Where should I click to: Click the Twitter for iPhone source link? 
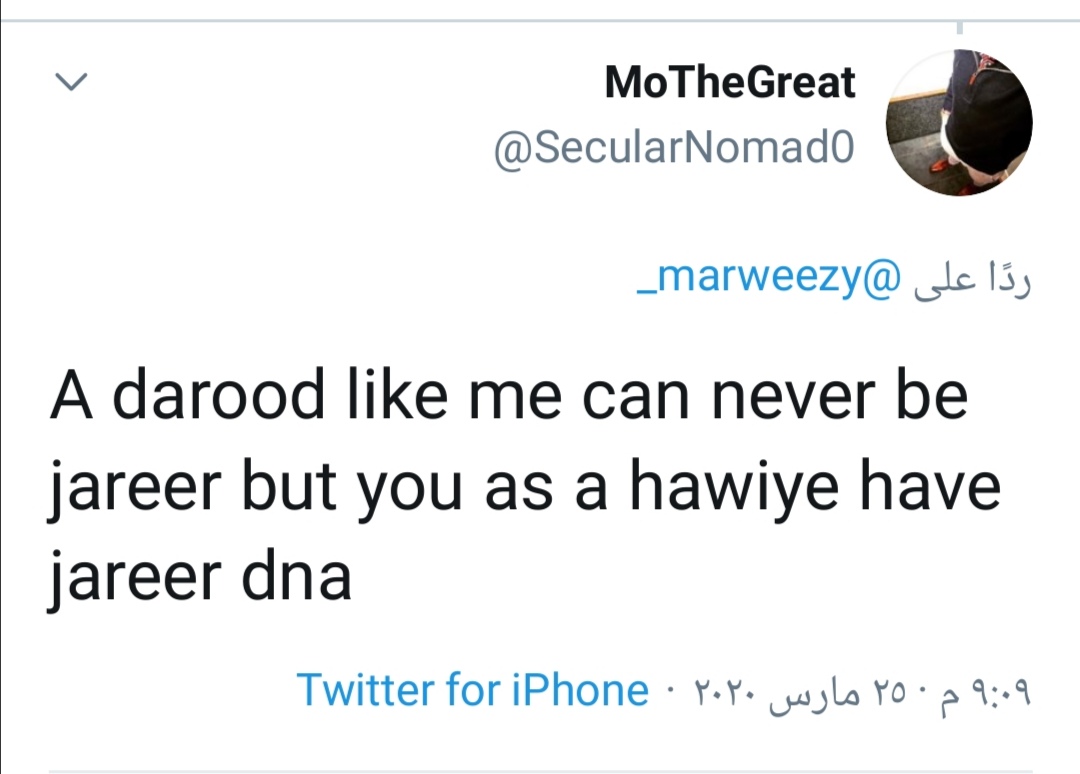[472, 690]
